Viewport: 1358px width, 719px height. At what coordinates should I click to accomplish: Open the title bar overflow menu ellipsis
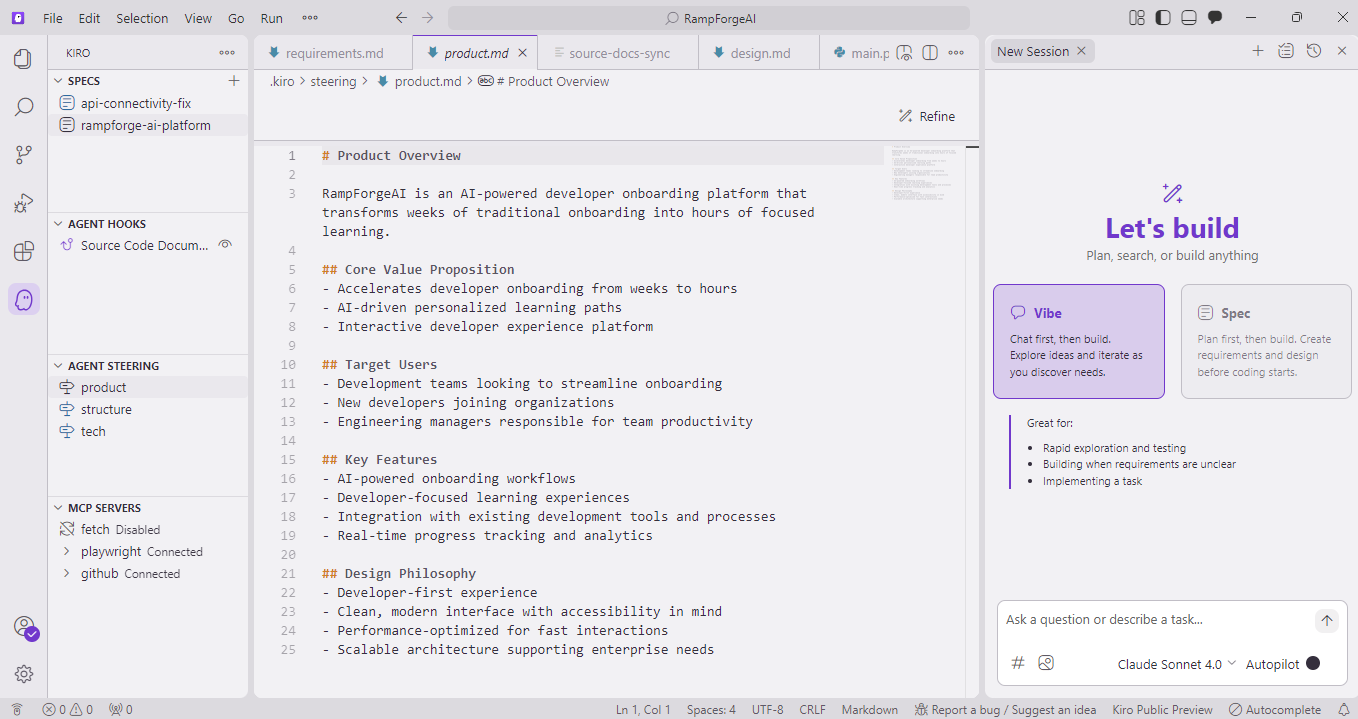(x=310, y=18)
